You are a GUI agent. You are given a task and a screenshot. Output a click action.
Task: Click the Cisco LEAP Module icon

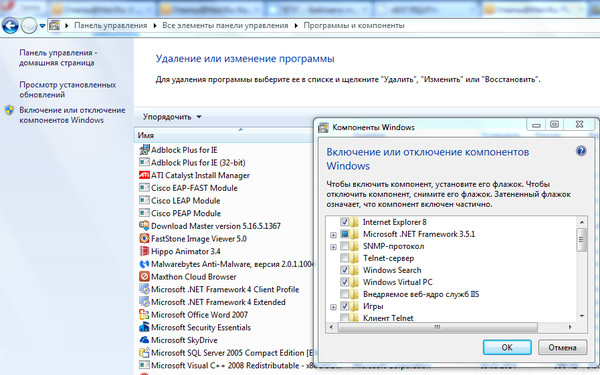coord(144,200)
